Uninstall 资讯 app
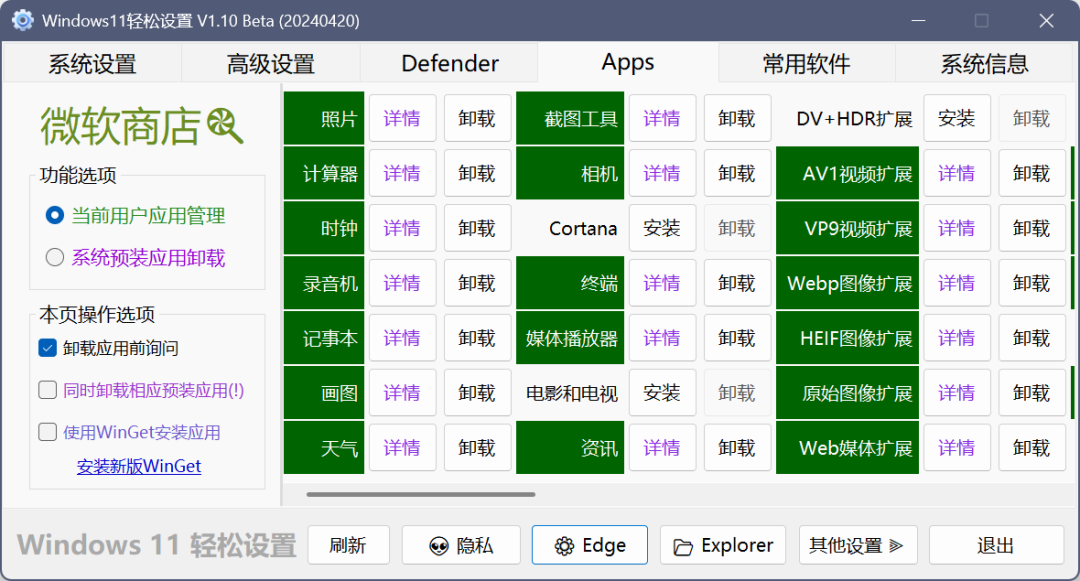The image size is (1080, 581). tap(737, 448)
